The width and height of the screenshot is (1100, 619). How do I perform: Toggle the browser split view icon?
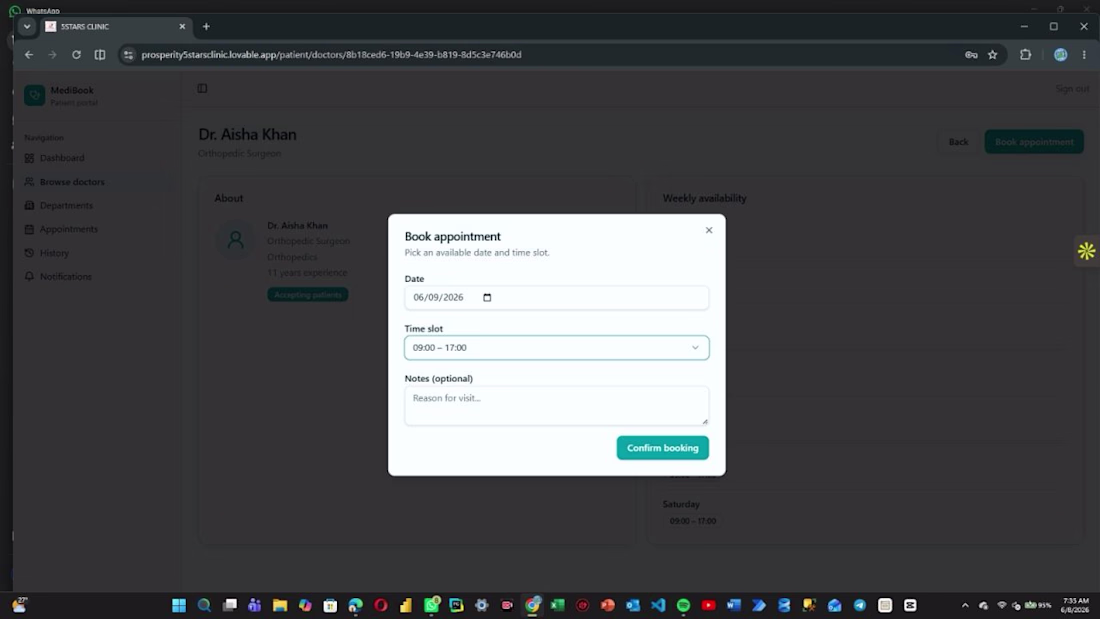point(100,55)
